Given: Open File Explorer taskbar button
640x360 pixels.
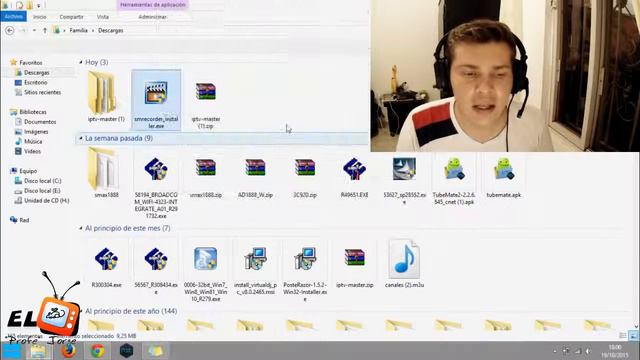Looking at the screenshot, I should [x=39, y=351].
